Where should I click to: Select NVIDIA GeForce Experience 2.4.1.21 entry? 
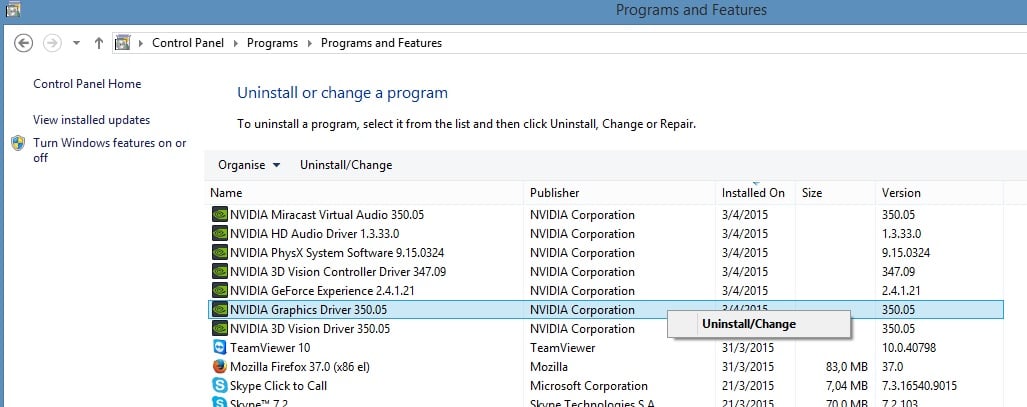pos(322,291)
